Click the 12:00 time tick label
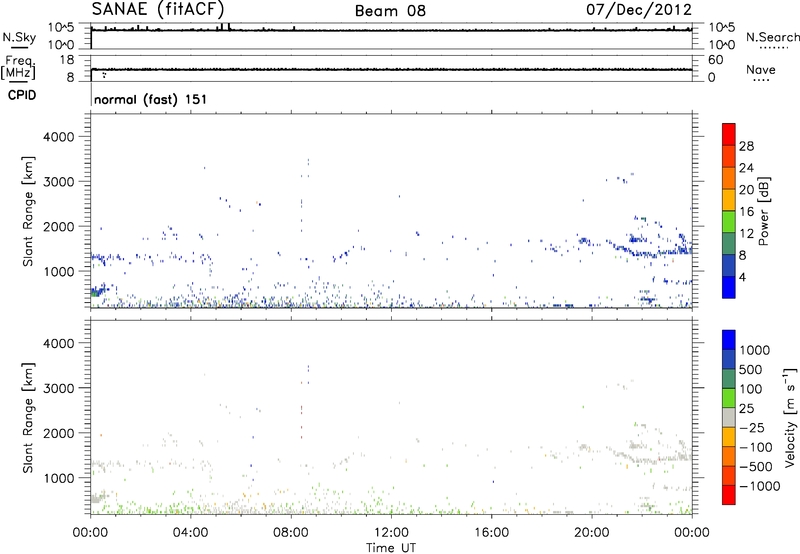The height and width of the screenshot is (554, 800). pos(391,533)
